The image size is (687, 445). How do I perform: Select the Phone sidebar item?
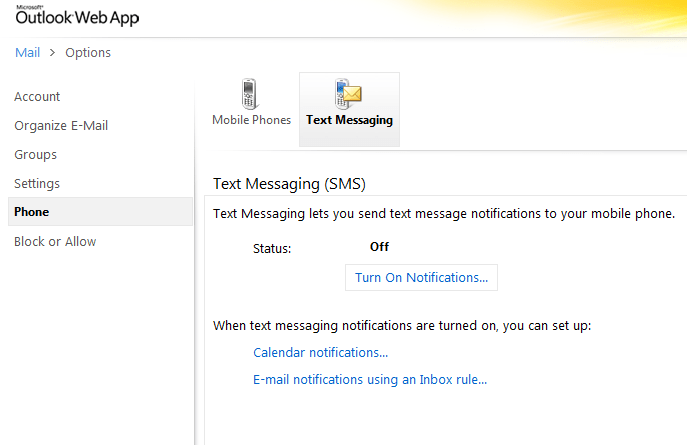(31, 212)
